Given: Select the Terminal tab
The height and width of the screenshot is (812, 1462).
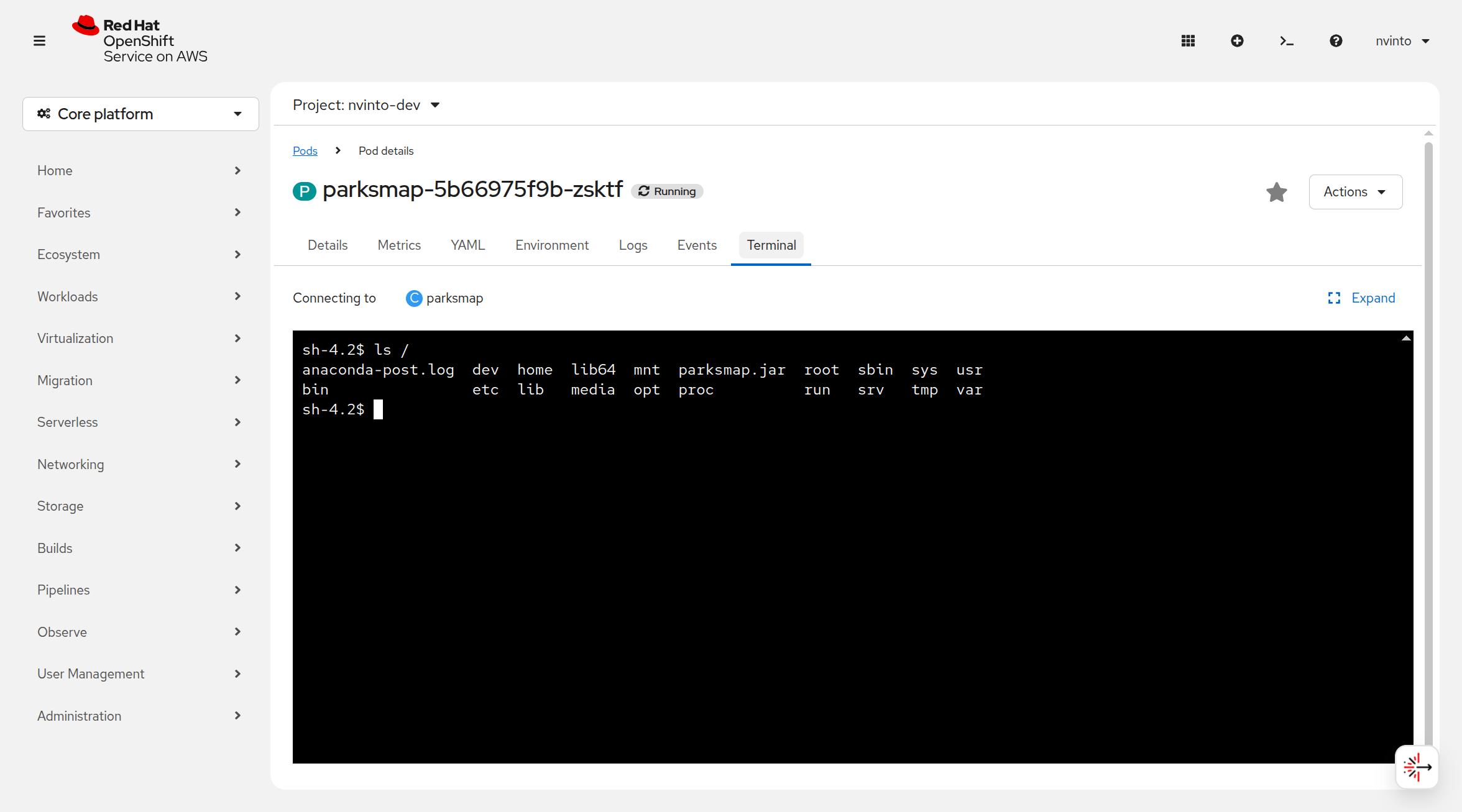Looking at the screenshot, I should [771, 245].
